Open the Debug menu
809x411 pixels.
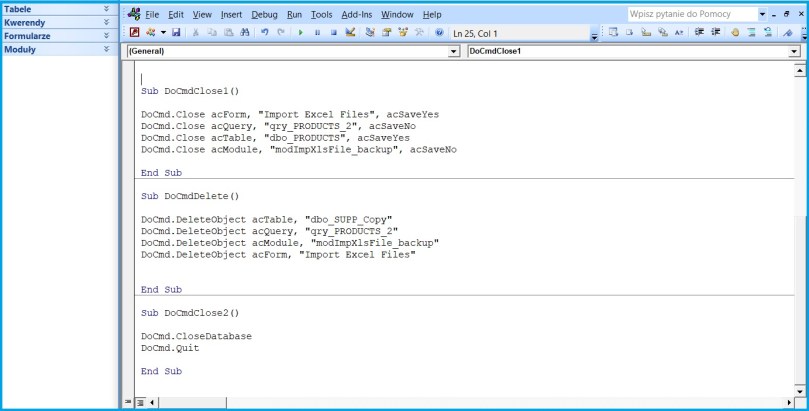point(264,15)
